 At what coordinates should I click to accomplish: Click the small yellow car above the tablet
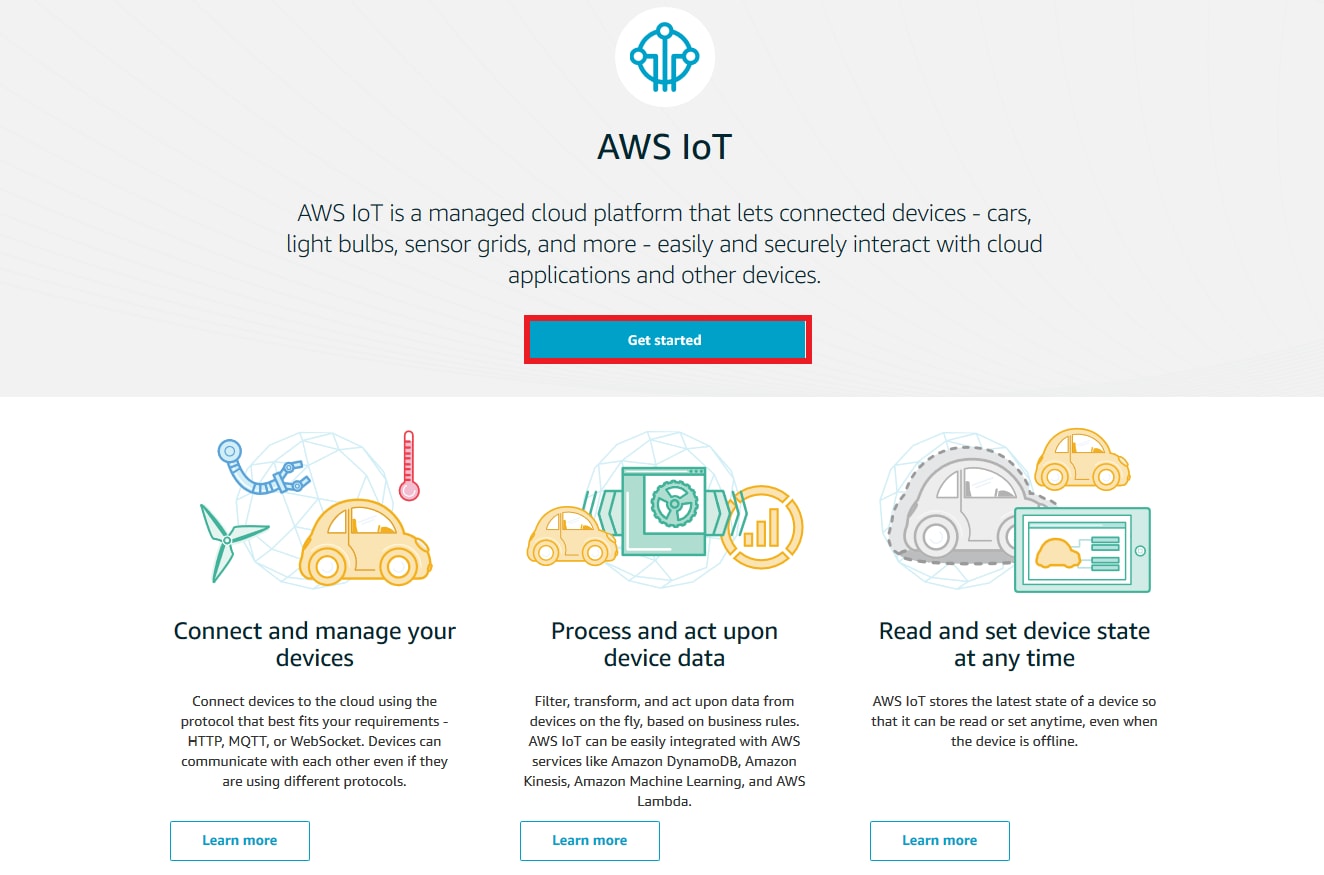click(x=1080, y=460)
